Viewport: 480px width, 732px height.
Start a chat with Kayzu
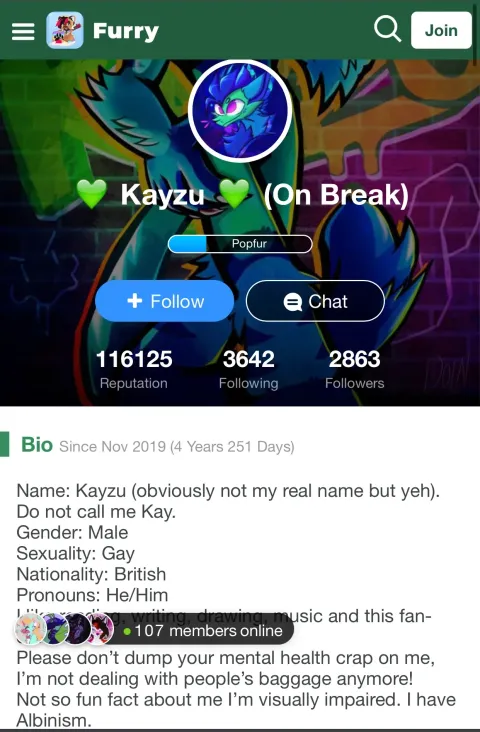tap(315, 301)
